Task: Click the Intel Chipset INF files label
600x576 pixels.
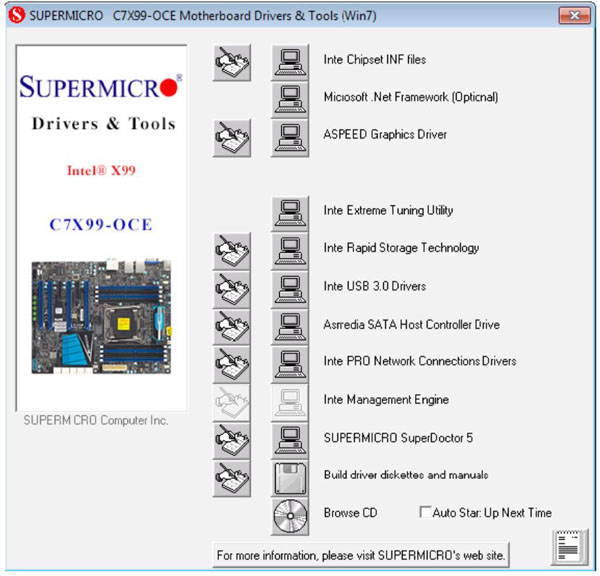Action: [375, 59]
